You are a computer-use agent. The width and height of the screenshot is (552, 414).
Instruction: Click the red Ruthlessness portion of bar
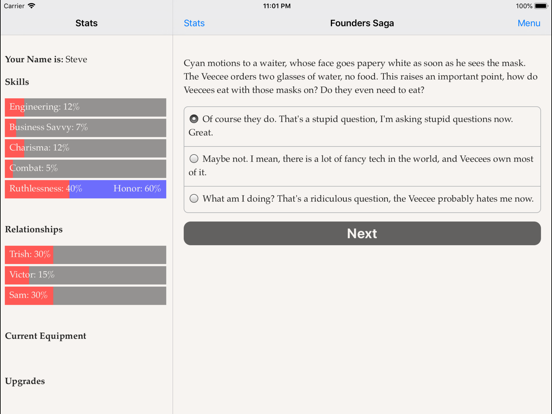tap(37, 189)
